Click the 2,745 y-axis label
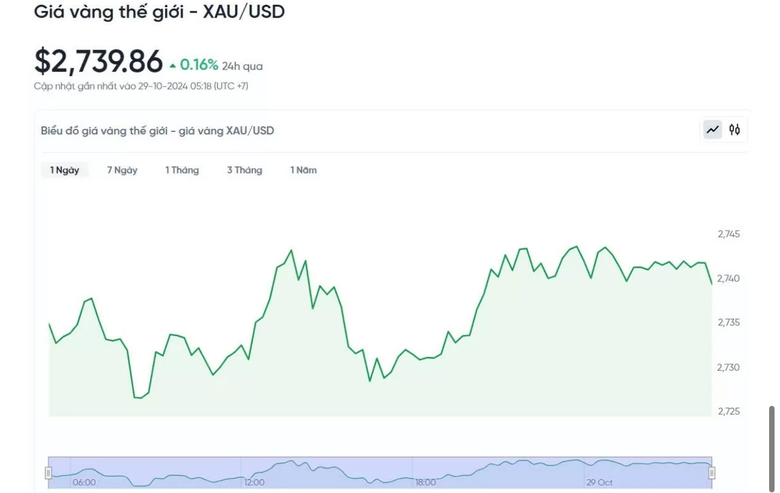 pyautogui.click(x=729, y=234)
